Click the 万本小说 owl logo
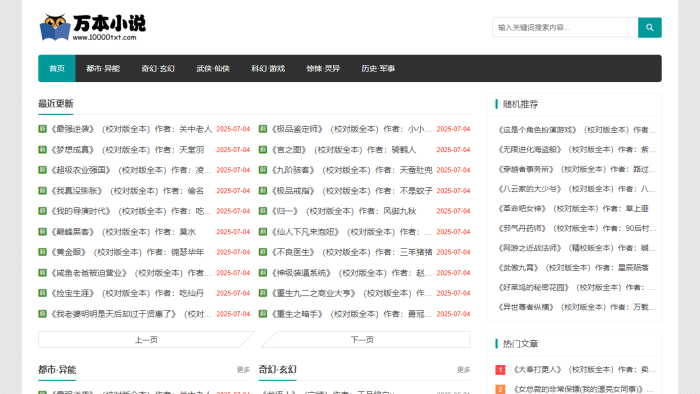This screenshot has width=700, height=394. [92, 27]
